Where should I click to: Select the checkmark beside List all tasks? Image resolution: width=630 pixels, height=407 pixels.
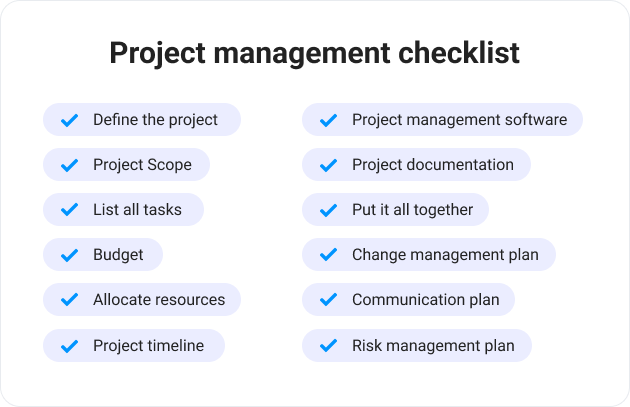click(70, 210)
